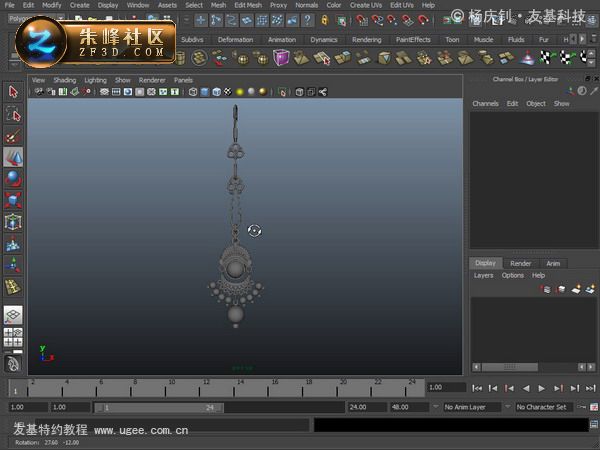
Task: Click frame 12 on the time slider
Action: [x=199, y=389]
